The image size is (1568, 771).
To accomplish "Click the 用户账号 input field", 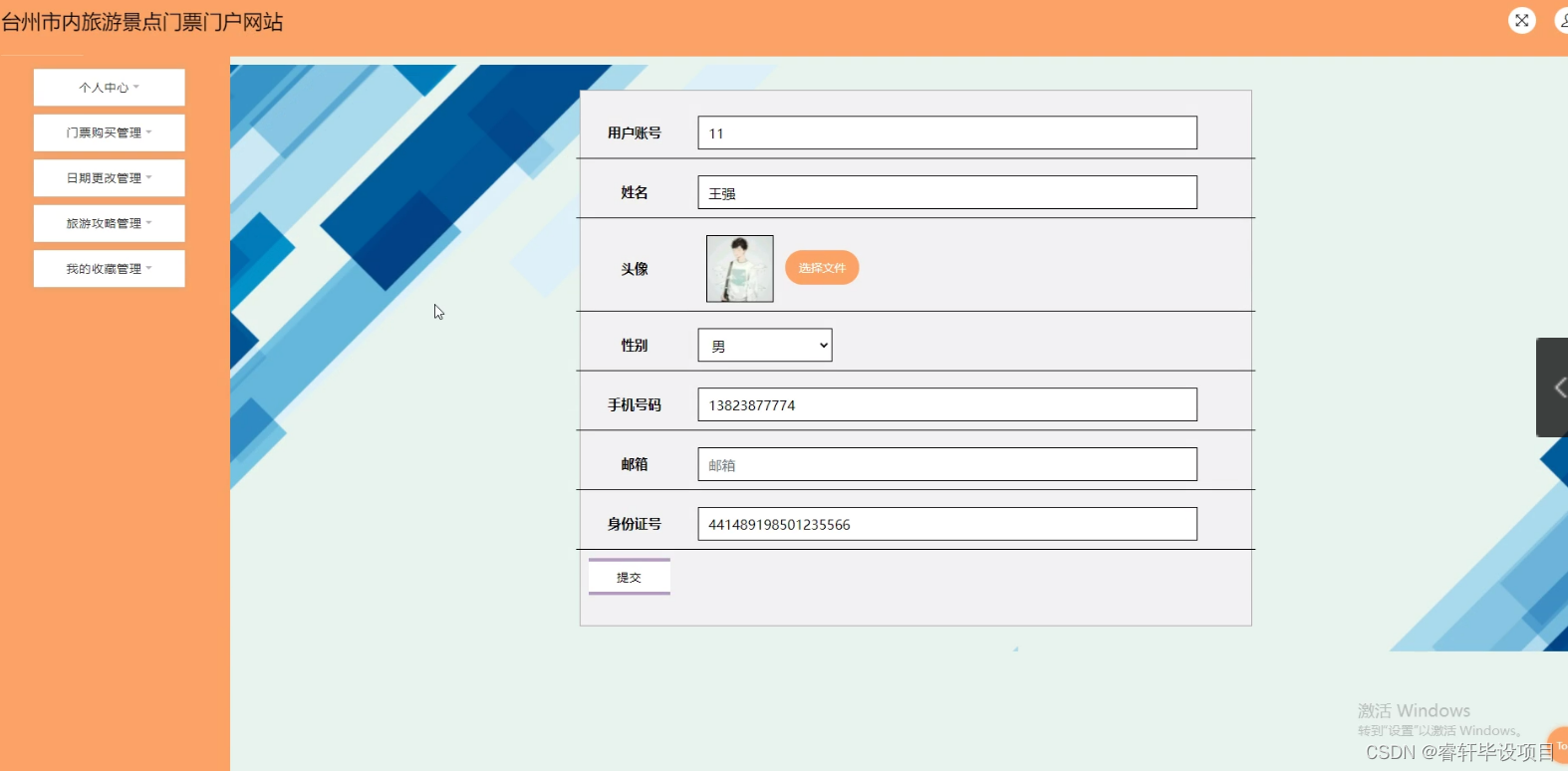I will (x=947, y=132).
